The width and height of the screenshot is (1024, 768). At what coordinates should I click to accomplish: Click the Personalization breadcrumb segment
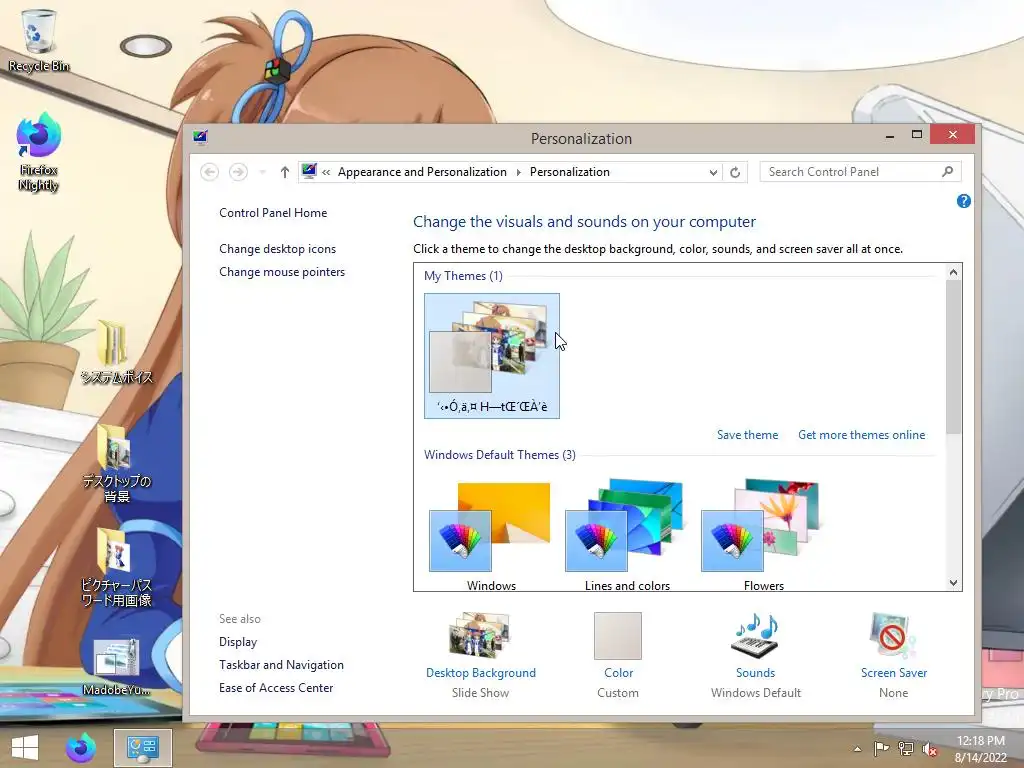(x=569, y=172)
